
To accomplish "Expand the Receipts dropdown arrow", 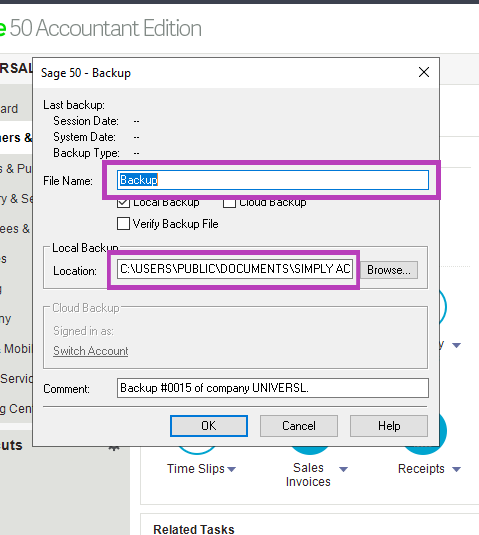I will pyautogui.click(x=456, y=469).
